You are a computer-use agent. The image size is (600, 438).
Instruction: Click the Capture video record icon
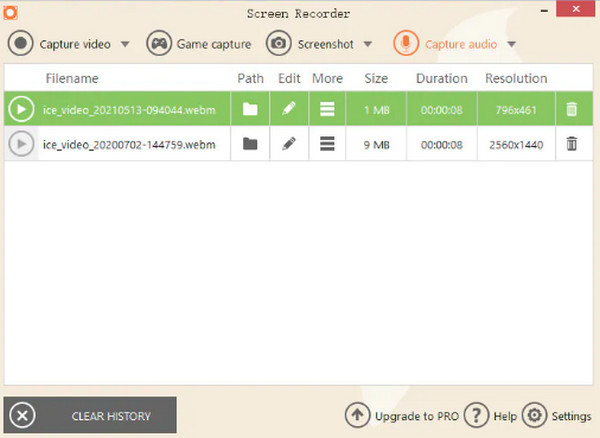[21, 44]
